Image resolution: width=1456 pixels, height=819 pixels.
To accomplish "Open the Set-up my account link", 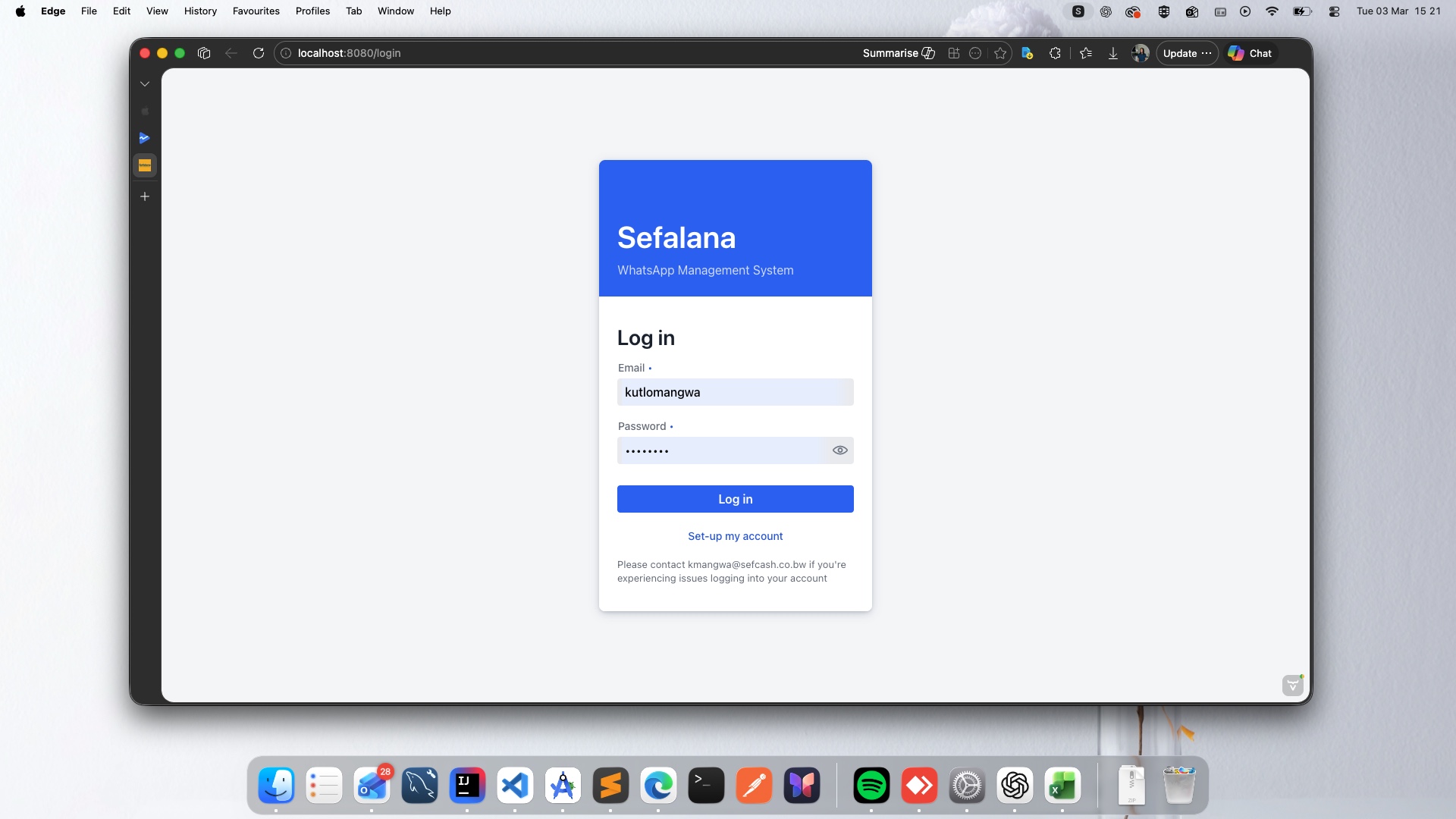I will pos(735,536).
